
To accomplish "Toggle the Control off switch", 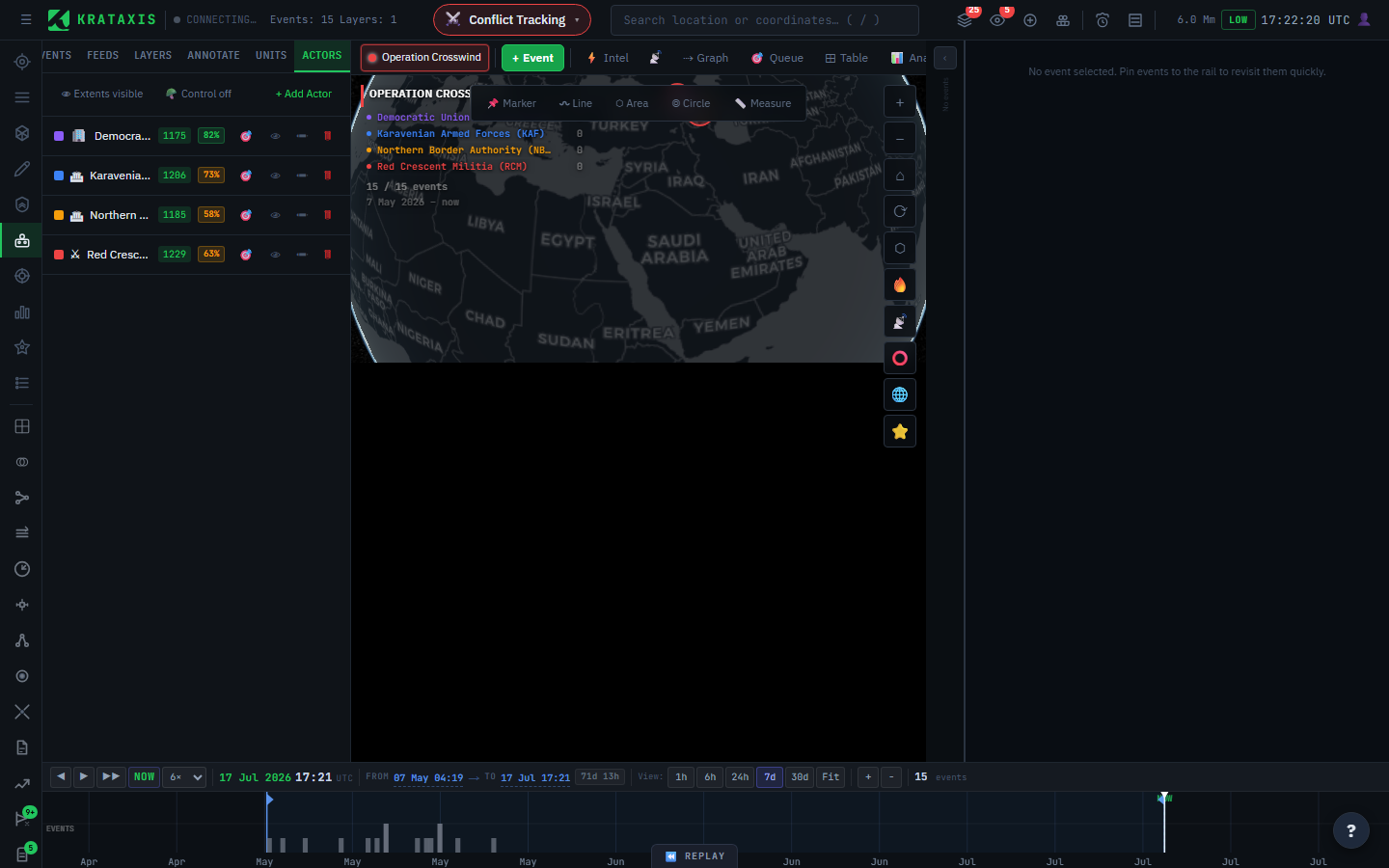I will (x=199, y=94).
